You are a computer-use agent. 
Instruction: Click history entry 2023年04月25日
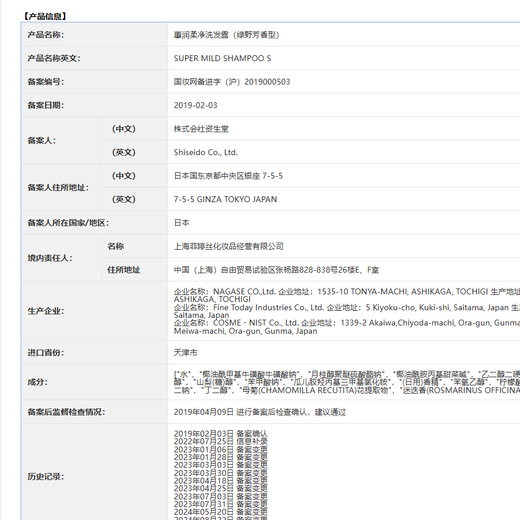(220, 488)
